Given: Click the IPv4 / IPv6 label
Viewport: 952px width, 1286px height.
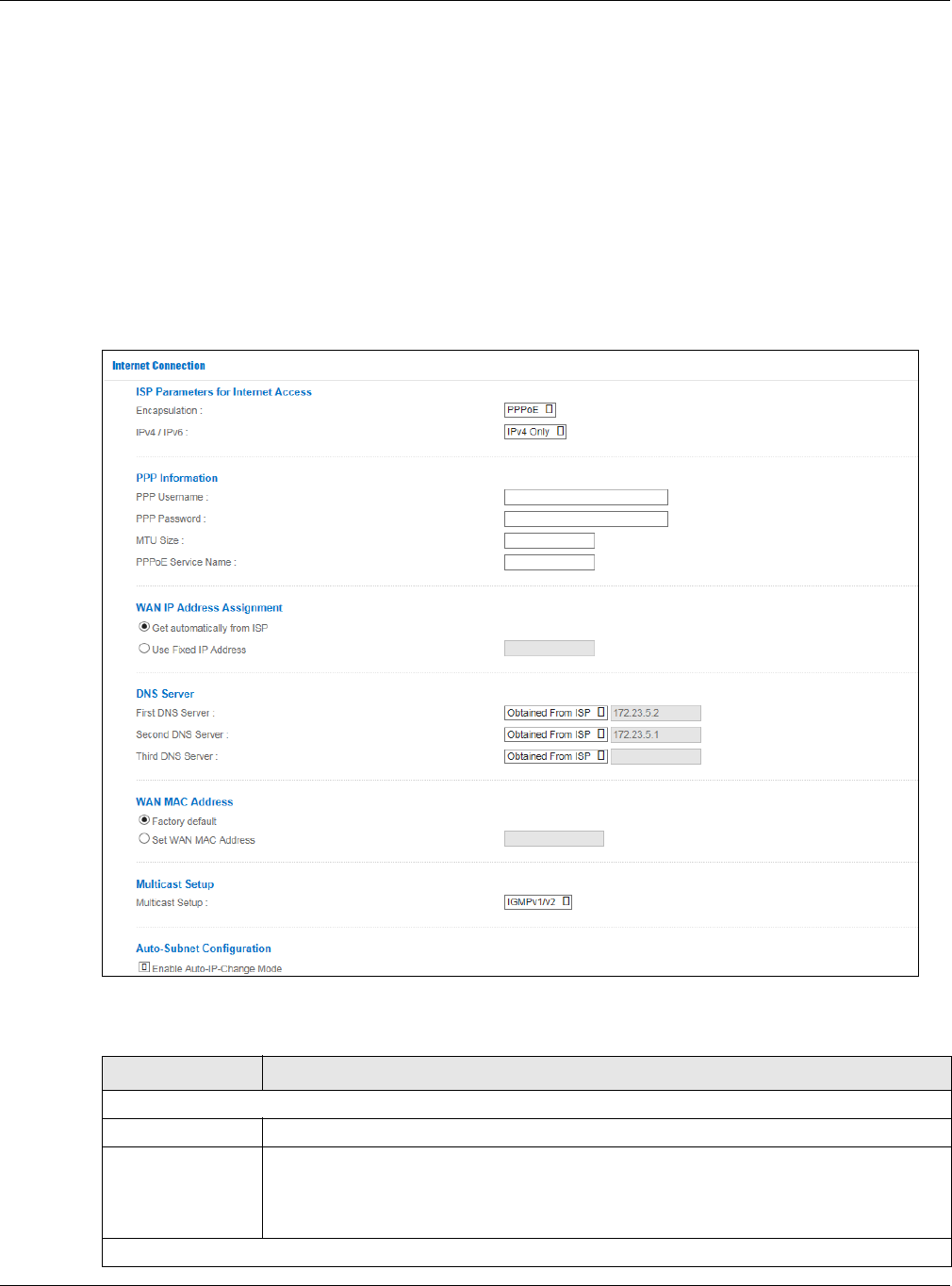Looking at the screenshot, I should tap(161, 433).
